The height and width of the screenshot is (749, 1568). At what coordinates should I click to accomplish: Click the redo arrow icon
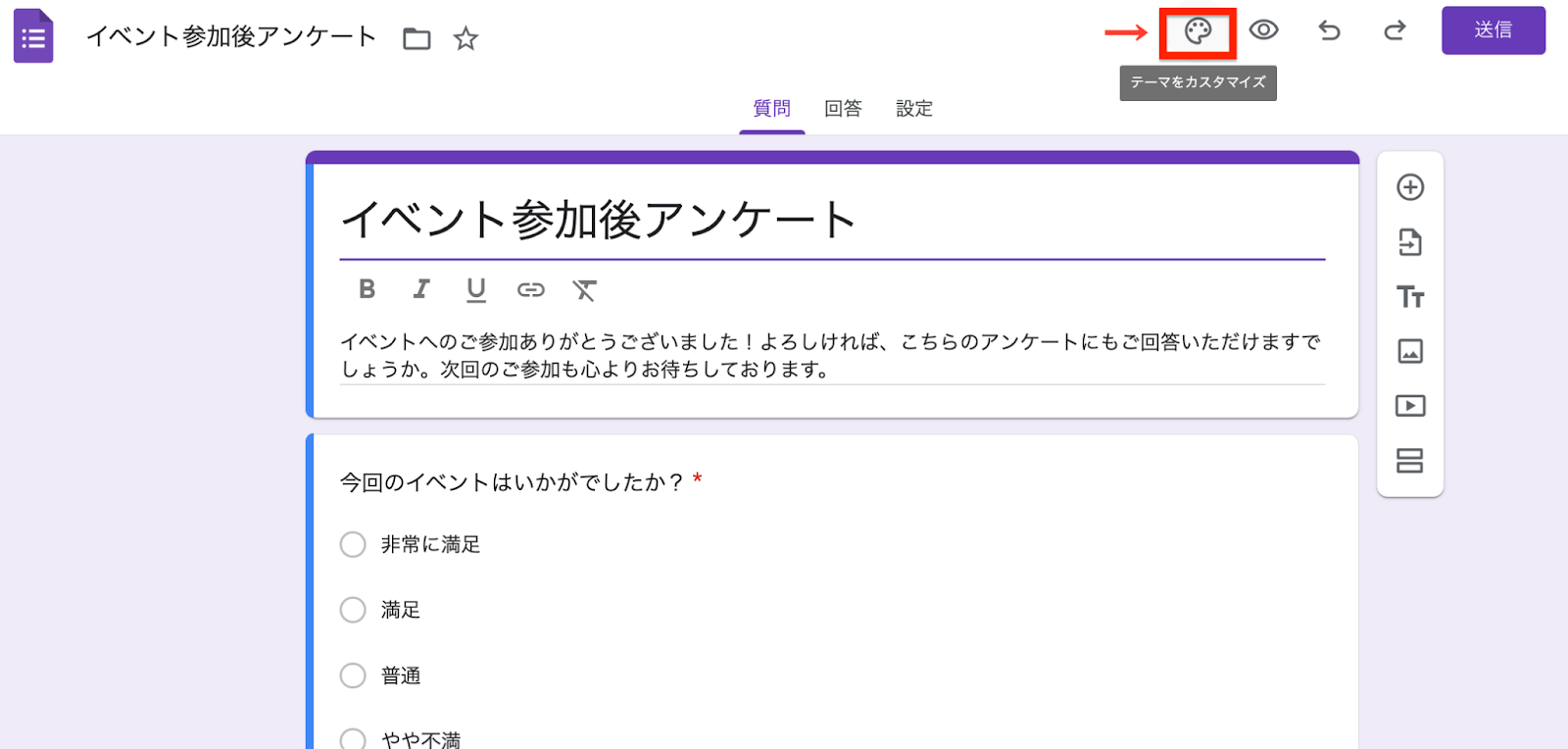click(1395, 31)
